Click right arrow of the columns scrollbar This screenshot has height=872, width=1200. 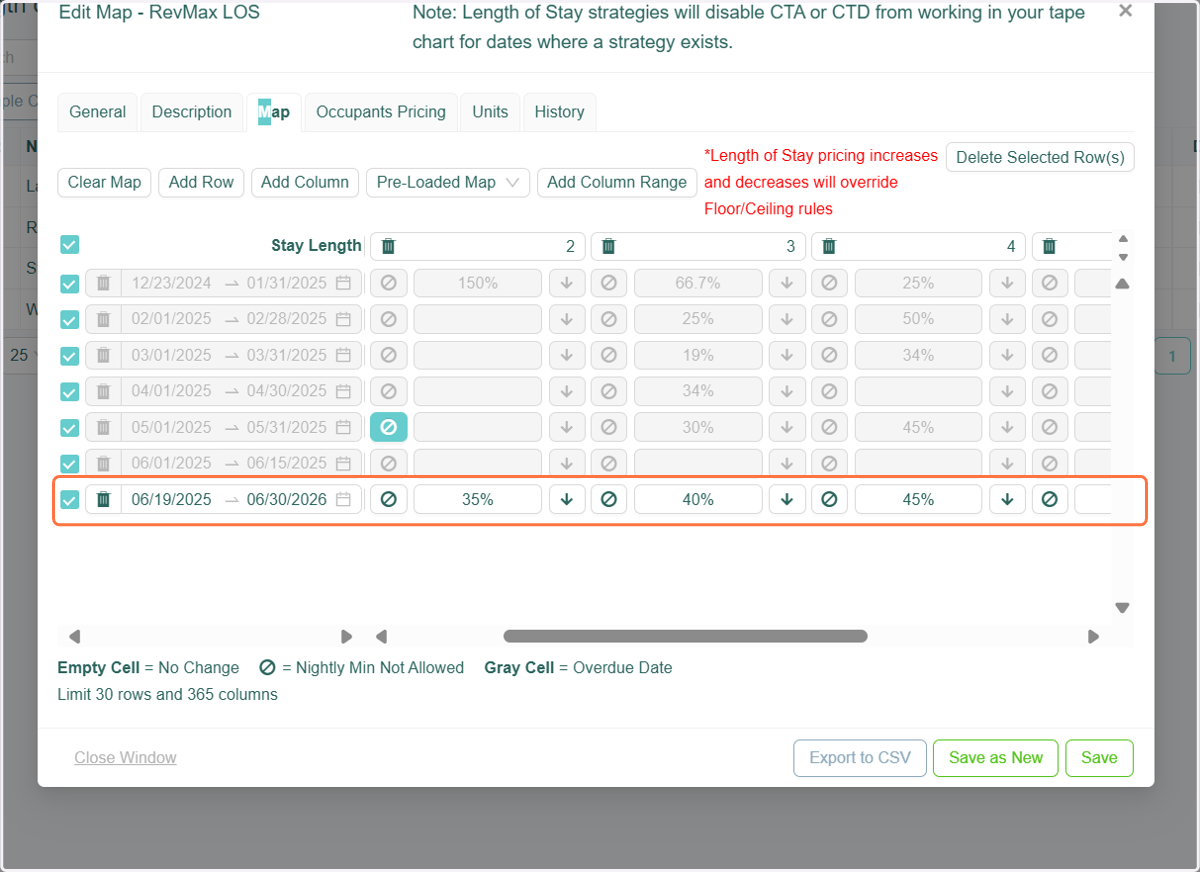click(x=1094, y=636)
